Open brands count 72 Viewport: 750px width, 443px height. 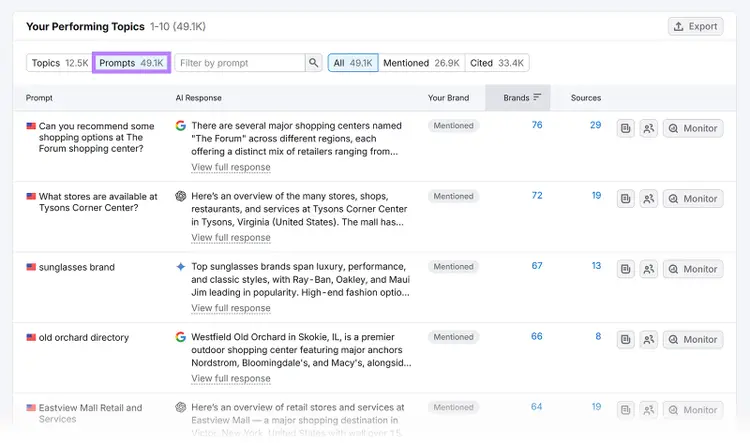pyautogui.click(x=537, y=195)
